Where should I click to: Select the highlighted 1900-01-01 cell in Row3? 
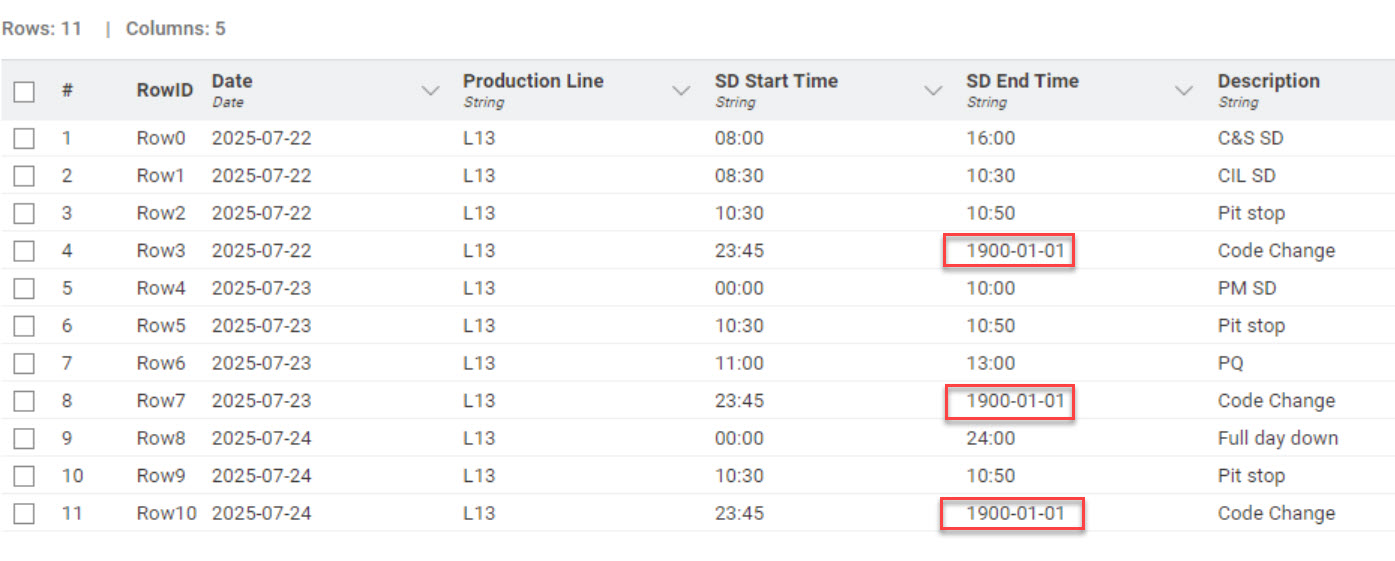[1009, 250]
